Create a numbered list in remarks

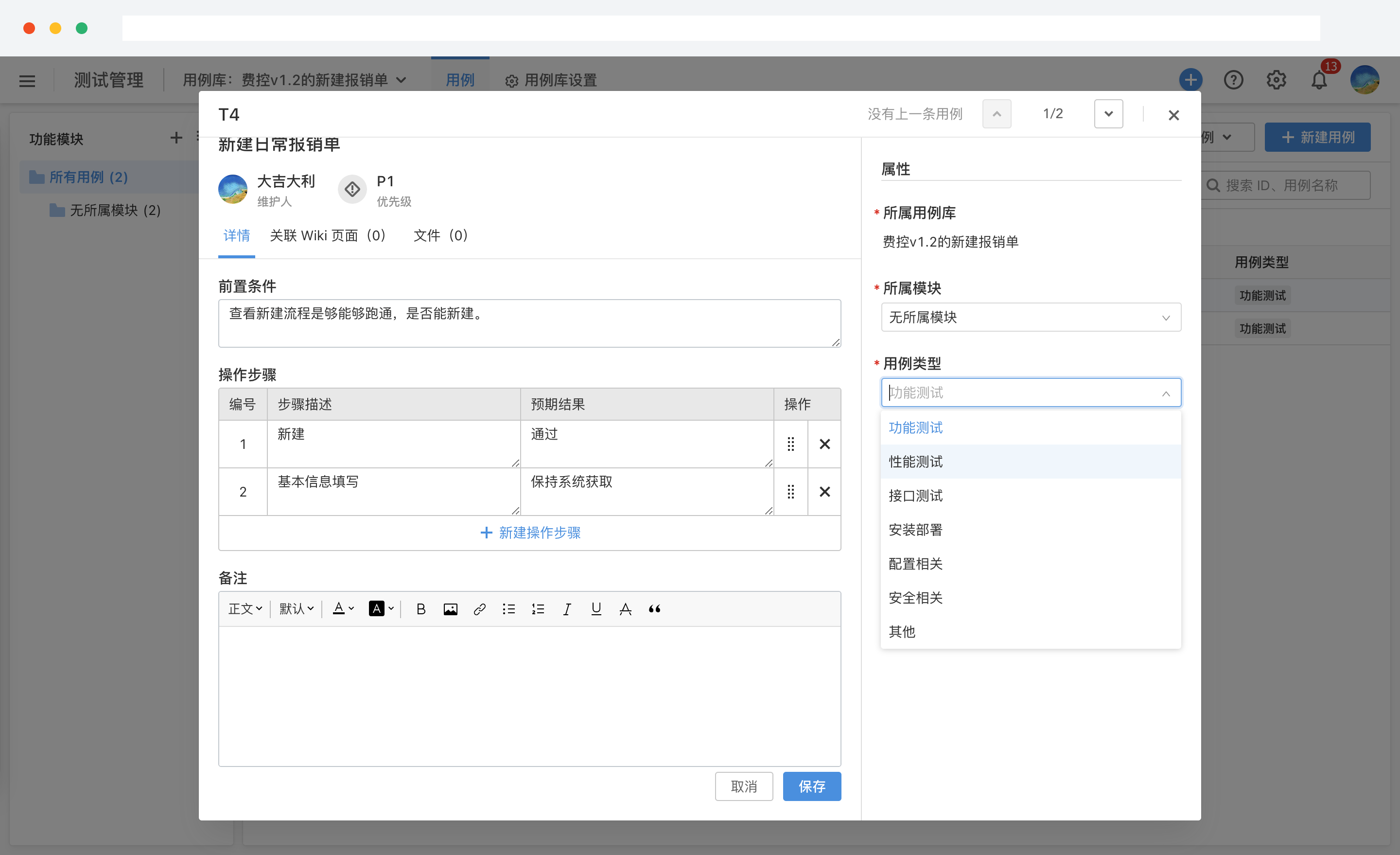point(538,608)
